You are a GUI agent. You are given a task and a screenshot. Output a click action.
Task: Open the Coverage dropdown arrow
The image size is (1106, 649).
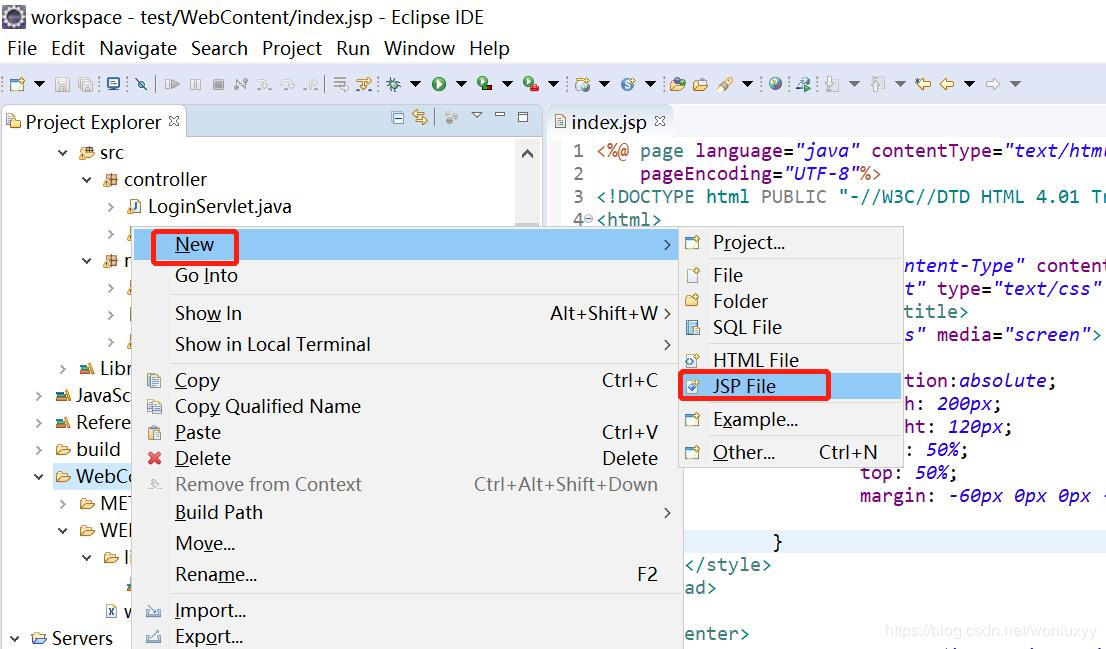pos(507,84)
